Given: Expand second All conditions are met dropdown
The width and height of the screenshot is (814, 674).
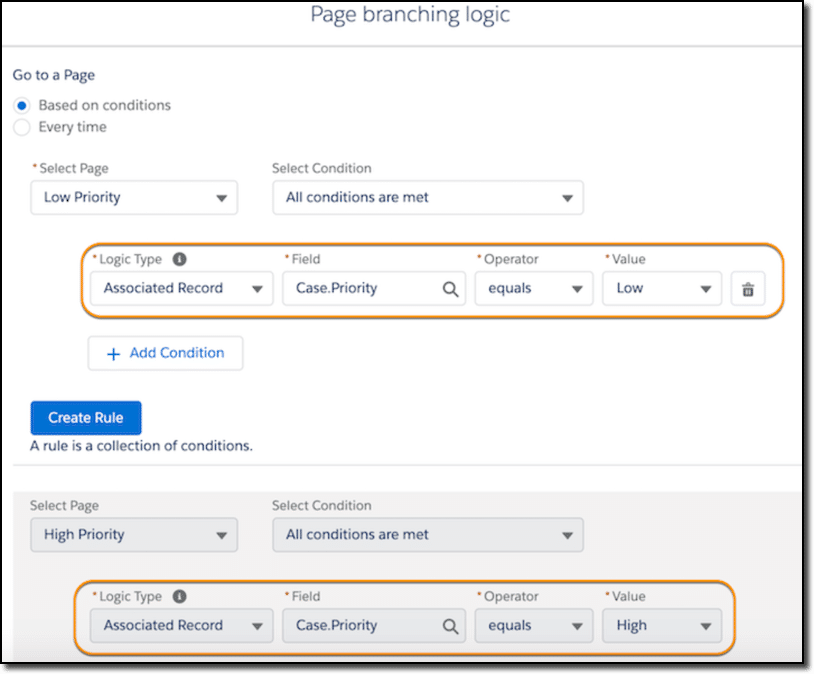Looking at the screenshot, I should pos(428,535).
